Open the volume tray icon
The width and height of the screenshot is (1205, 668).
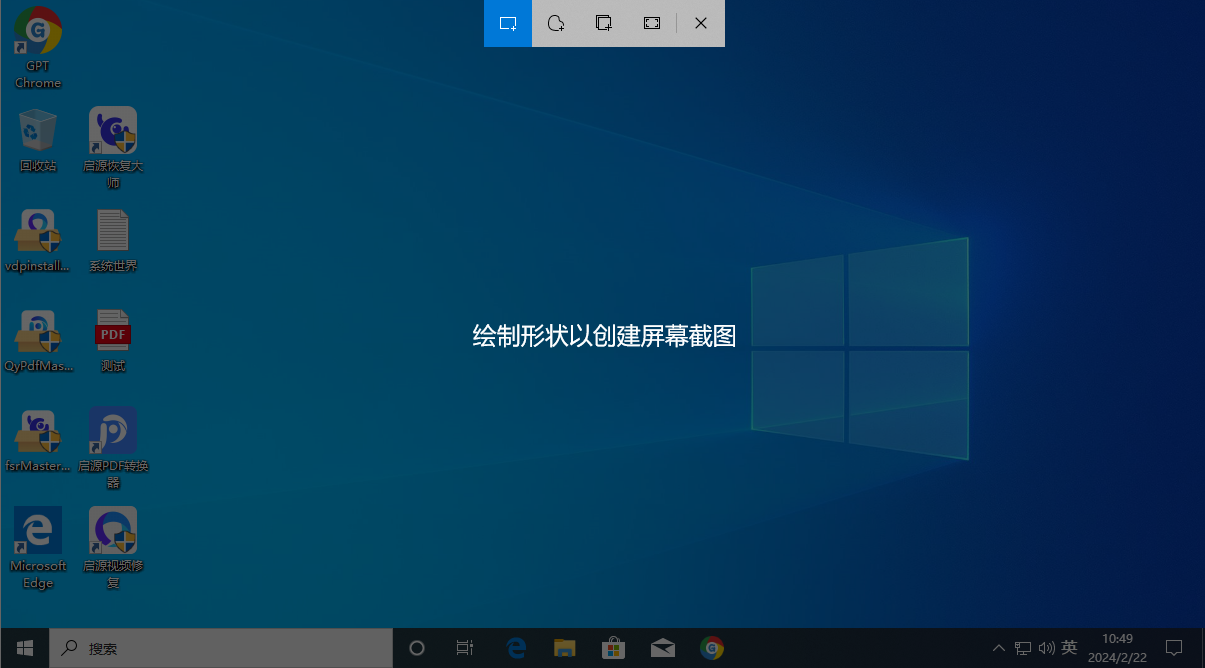click(1046, 648)
